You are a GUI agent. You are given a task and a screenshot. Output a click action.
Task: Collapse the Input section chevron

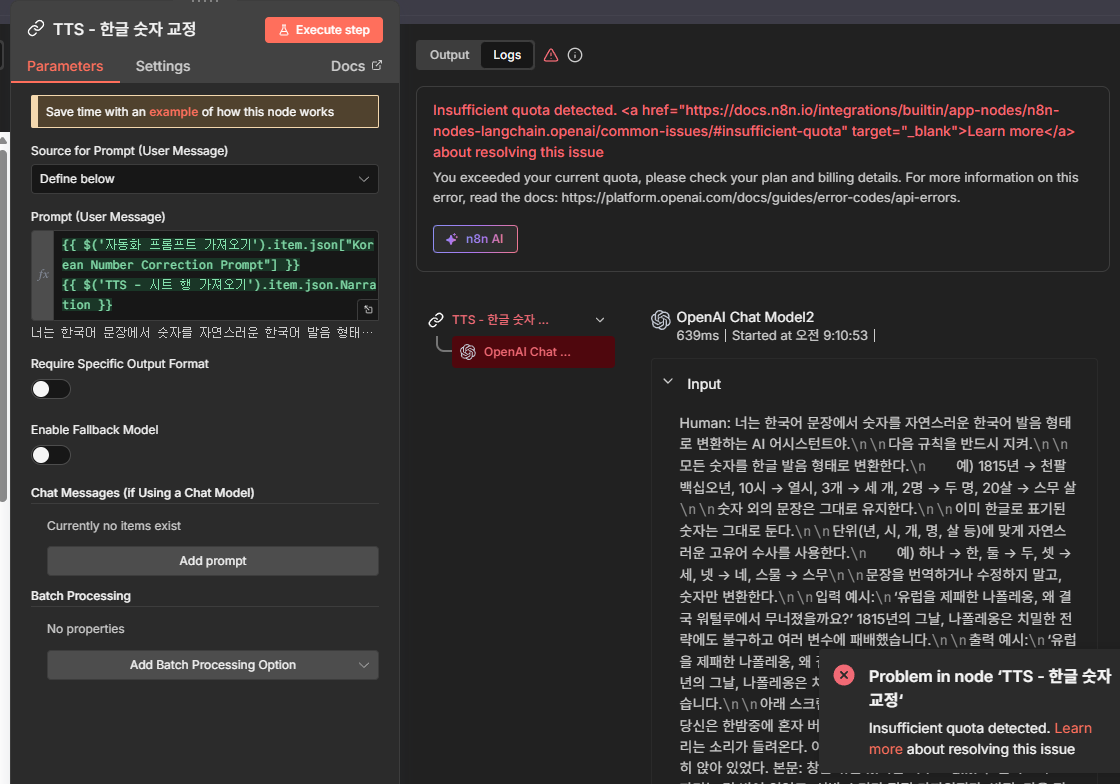point(668,382)
